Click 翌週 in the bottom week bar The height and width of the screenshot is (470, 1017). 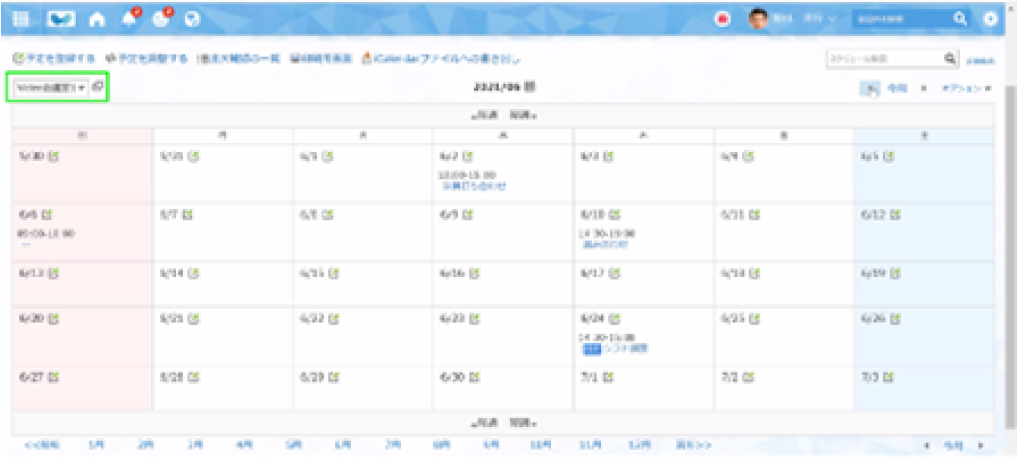coord(523,424)
